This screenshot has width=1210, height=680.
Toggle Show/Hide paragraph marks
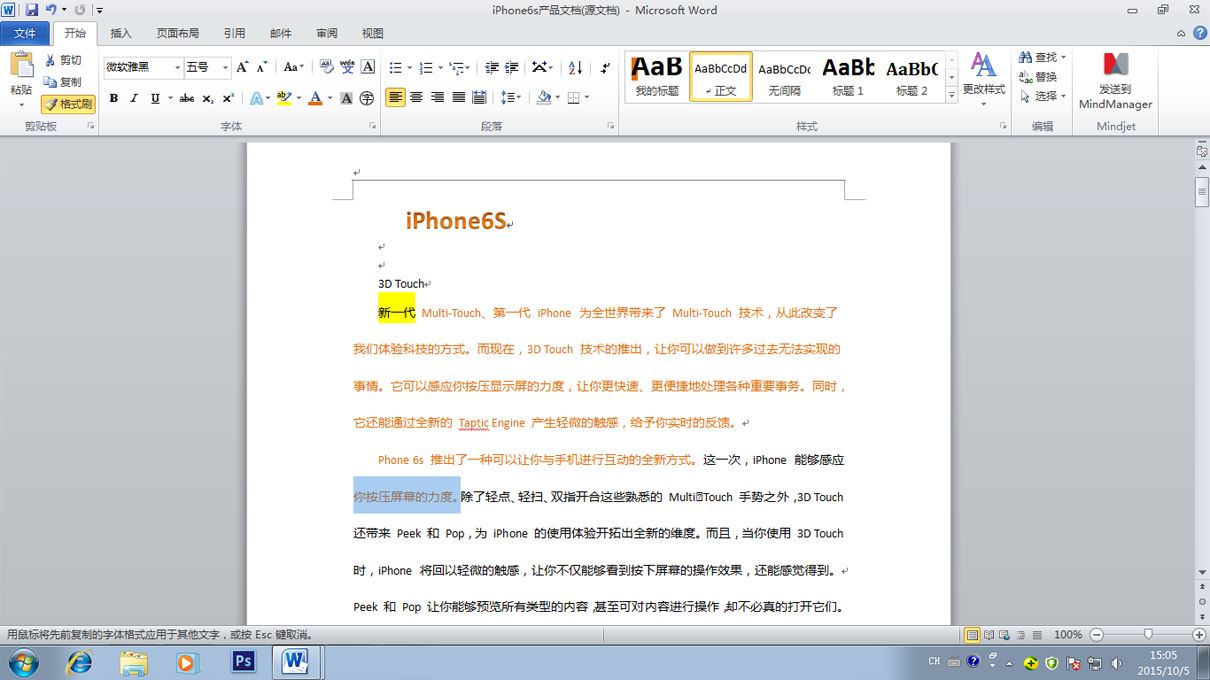[605, 67]
